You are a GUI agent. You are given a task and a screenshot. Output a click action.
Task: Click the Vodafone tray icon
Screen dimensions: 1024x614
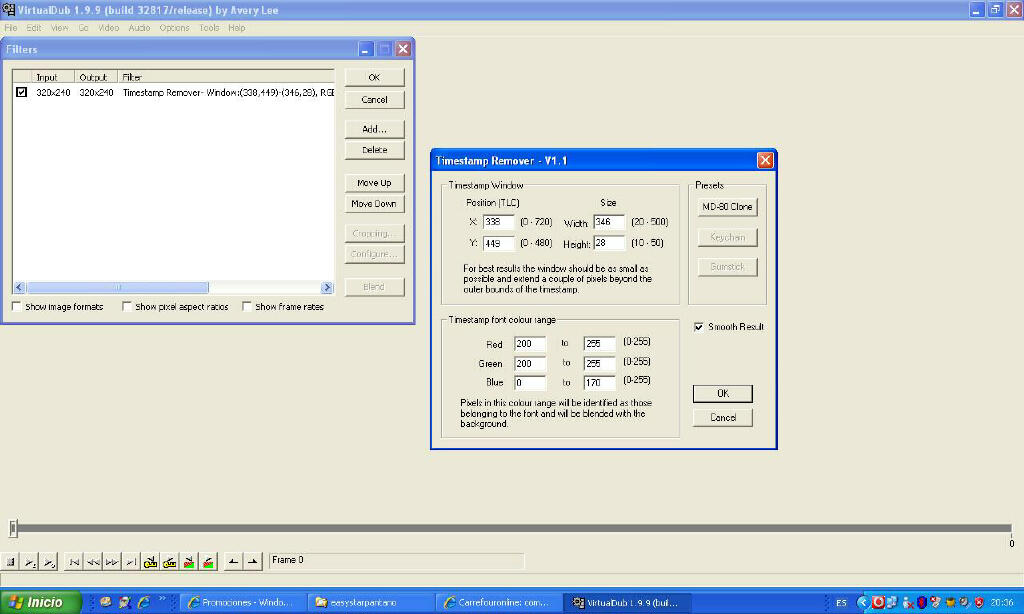(878, 602)
